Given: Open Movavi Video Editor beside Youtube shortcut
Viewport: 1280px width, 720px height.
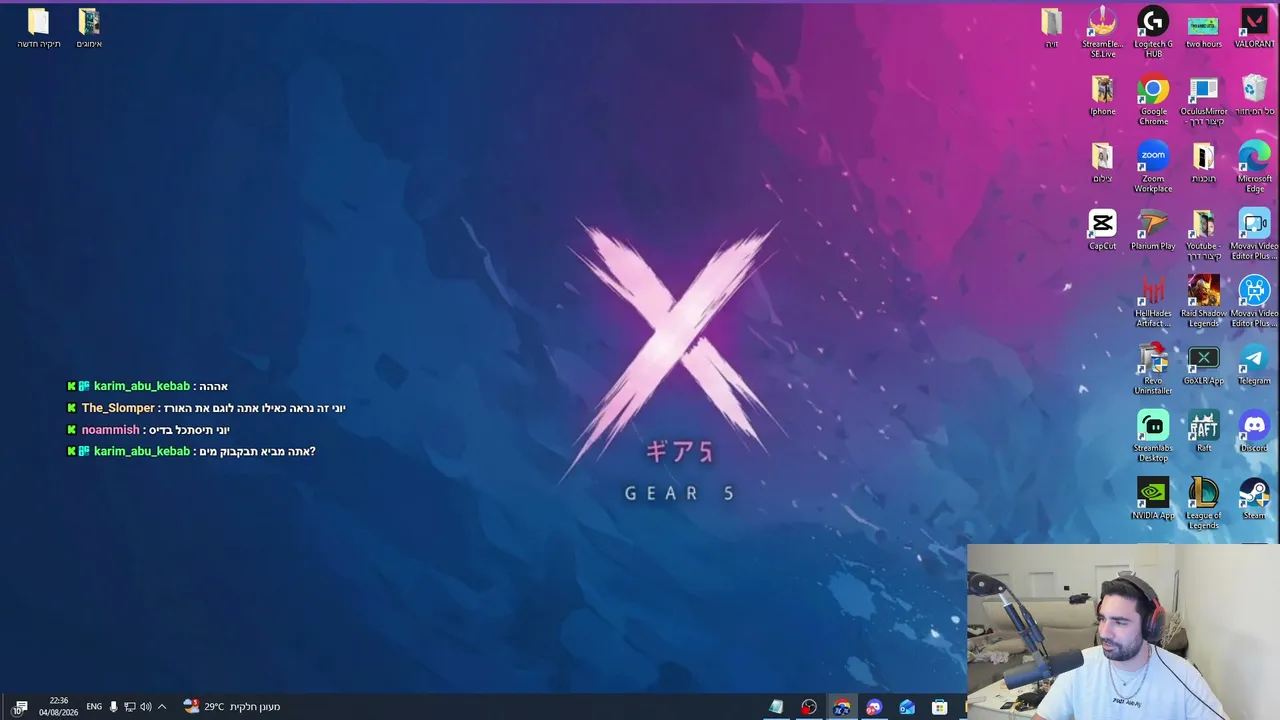Looking at the screenshot, I should (x=1254, y=234).
